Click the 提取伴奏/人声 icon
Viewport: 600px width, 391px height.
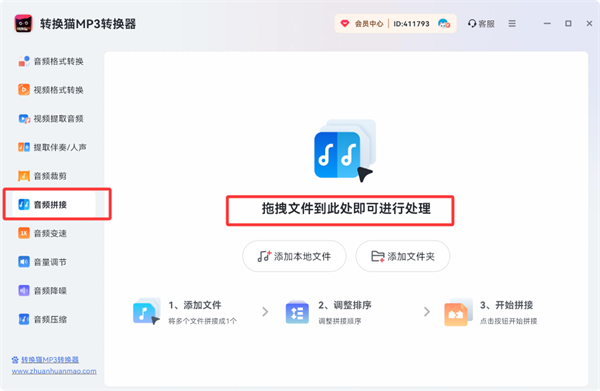pos(24,147)
